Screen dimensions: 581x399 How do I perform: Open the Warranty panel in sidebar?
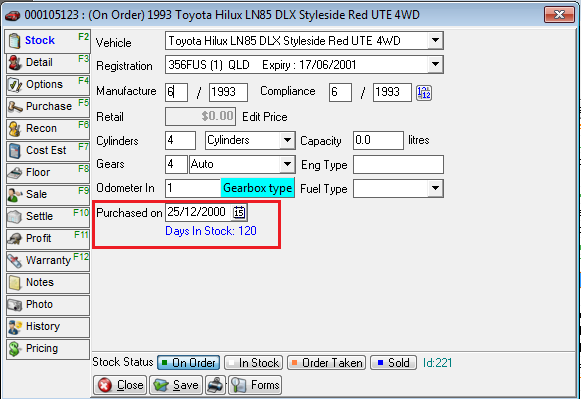click(x=48, y=260)
